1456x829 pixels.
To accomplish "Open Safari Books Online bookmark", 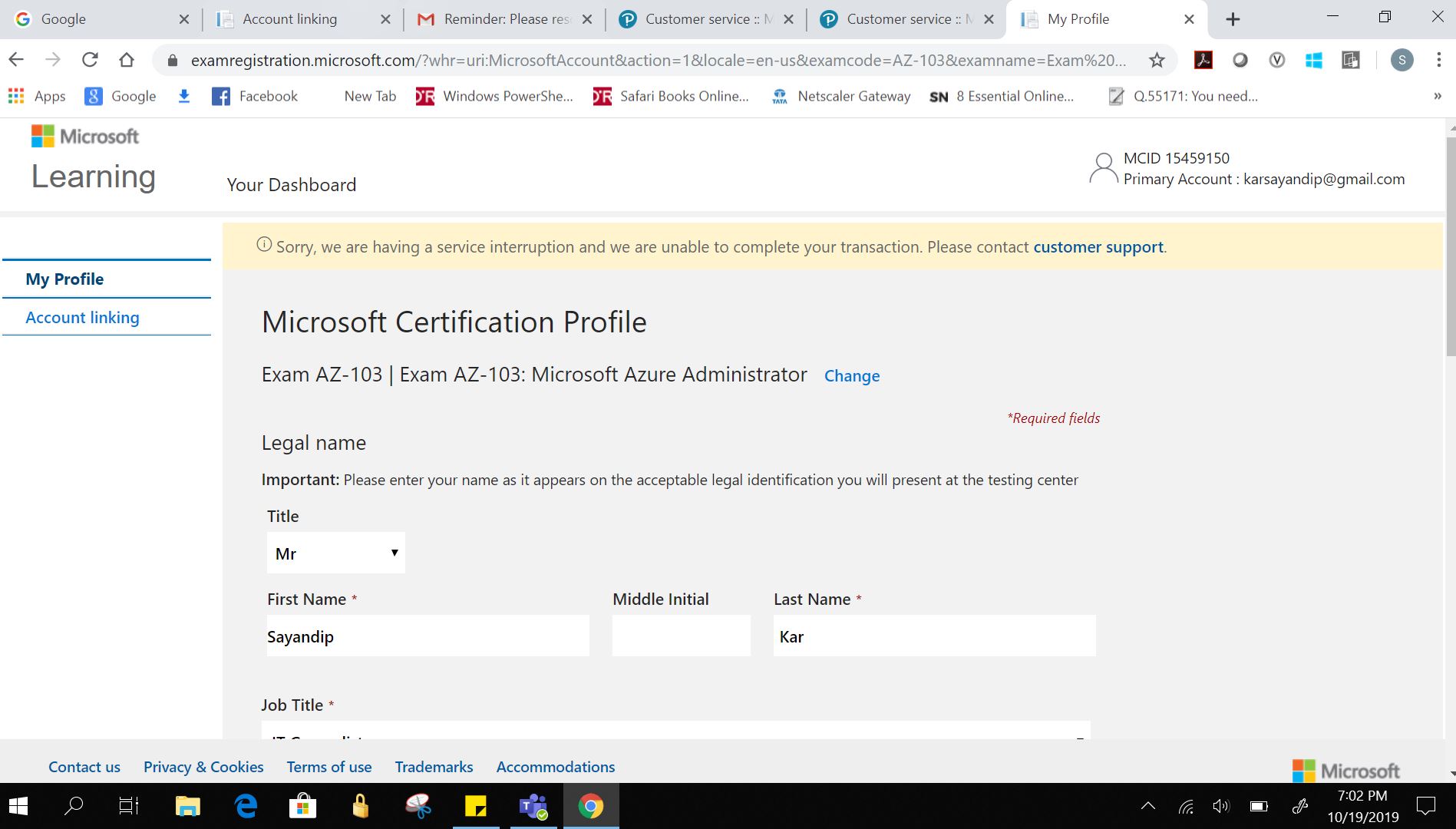I will click(x=671, y=96).
